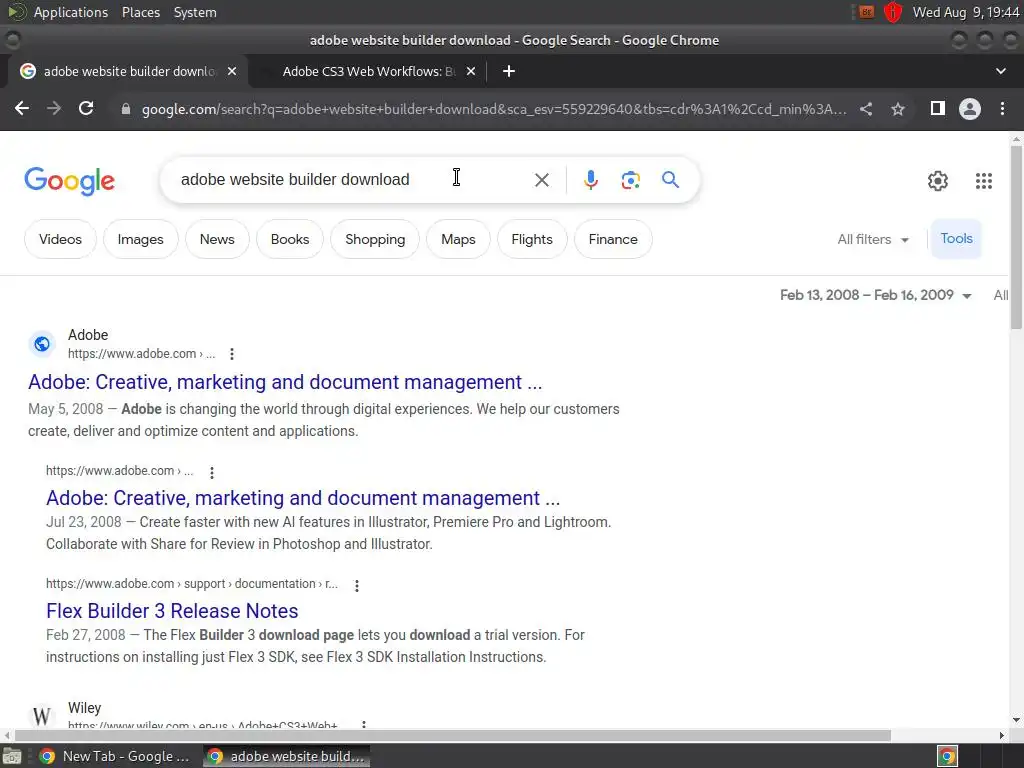1024x768 pixels.
Task: Click the orange tray icon beside shield
Action: click(867, 12)
